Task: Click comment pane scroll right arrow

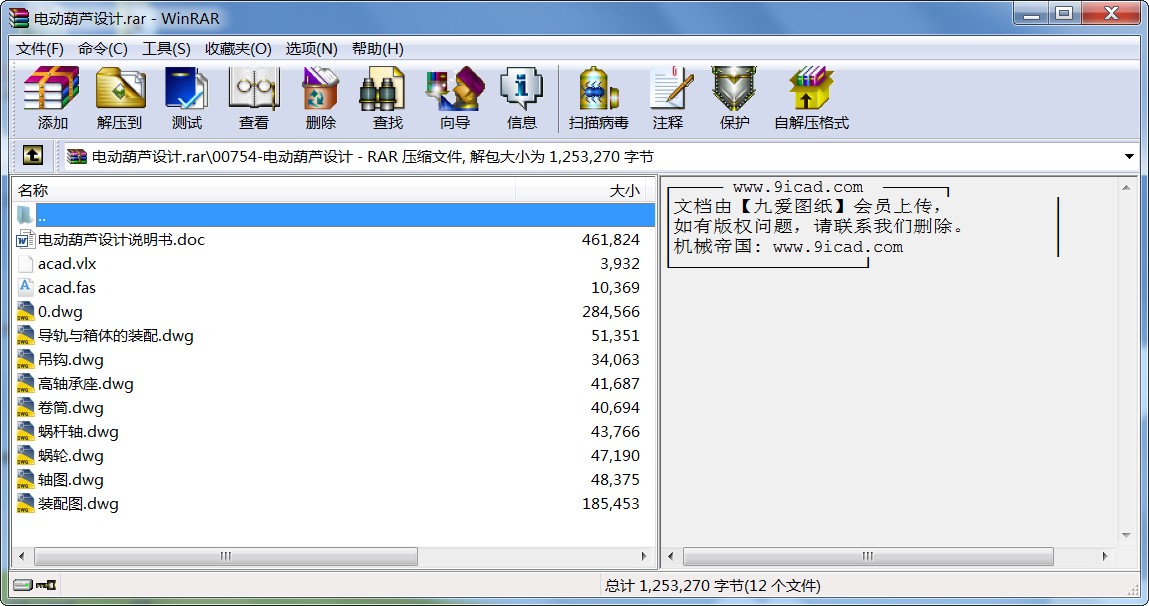Action: point(1104,556)
